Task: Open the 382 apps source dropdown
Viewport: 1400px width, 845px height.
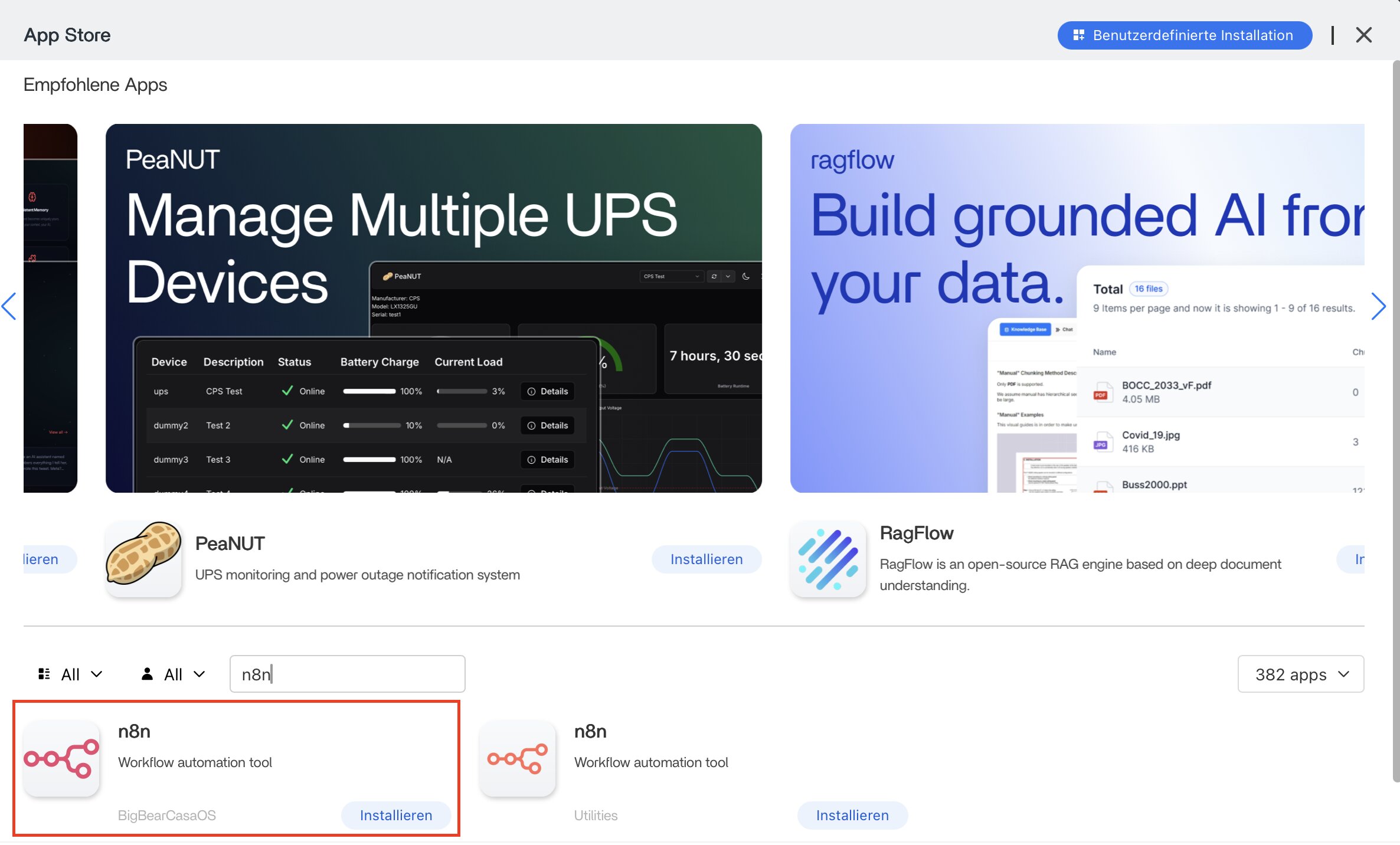Action: click(1300, 674)
